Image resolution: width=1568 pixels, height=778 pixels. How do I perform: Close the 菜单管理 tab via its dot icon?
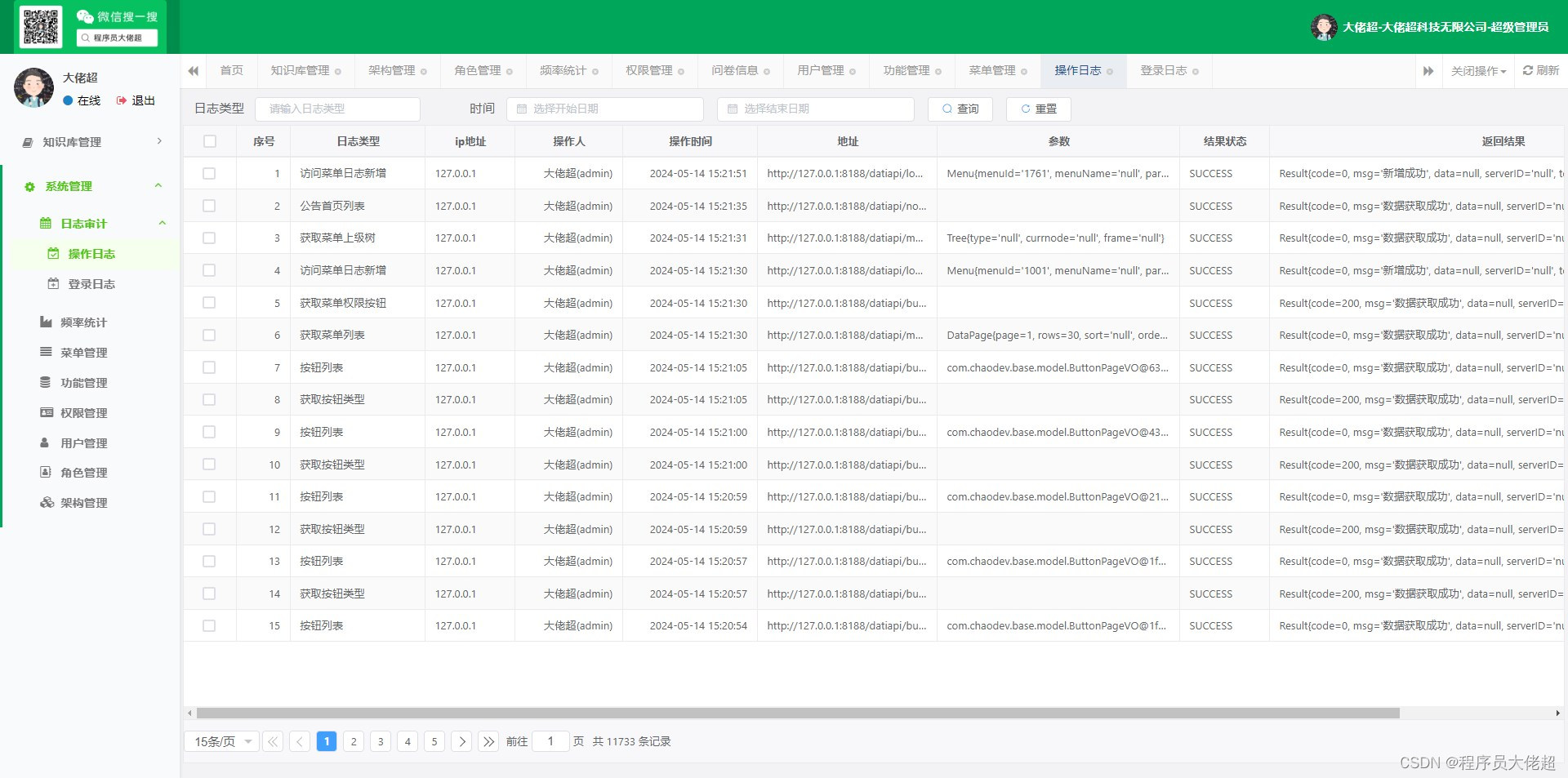point(1024,72)
